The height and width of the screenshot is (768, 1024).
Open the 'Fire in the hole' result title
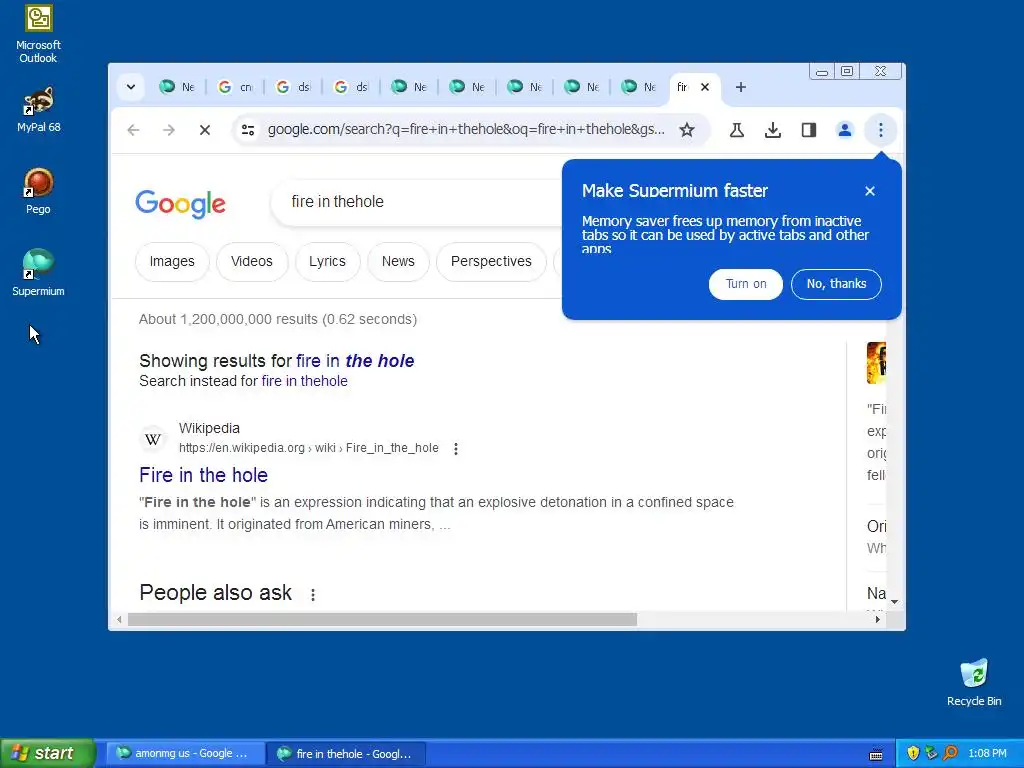click(x=203, y=475)
